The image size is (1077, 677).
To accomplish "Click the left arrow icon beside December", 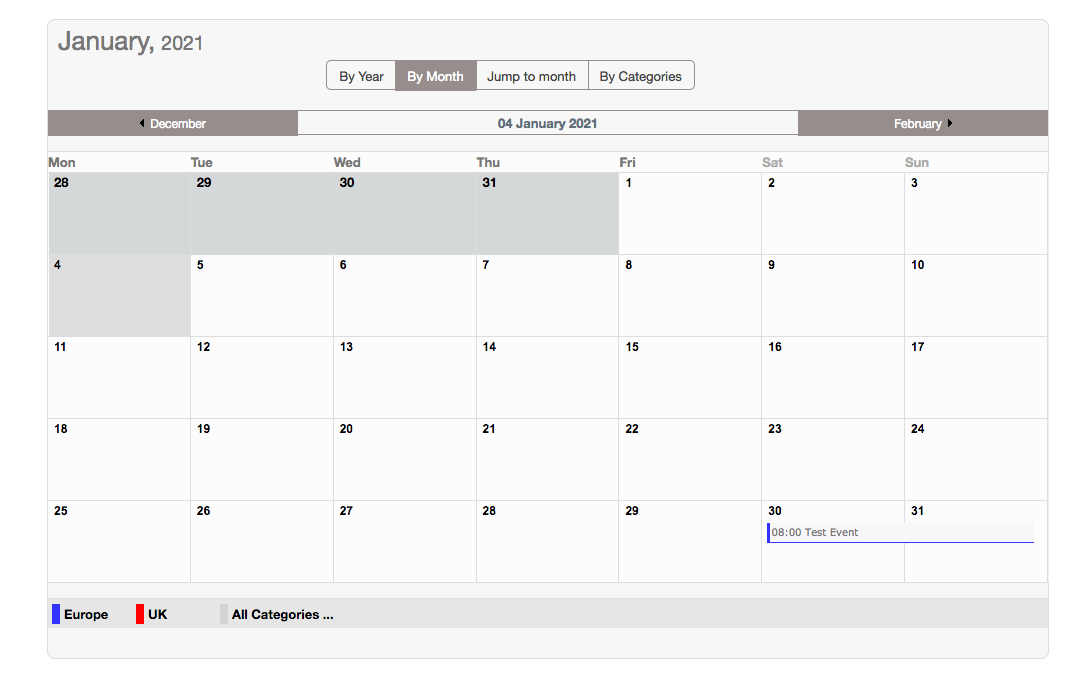I will coord(142,123).
